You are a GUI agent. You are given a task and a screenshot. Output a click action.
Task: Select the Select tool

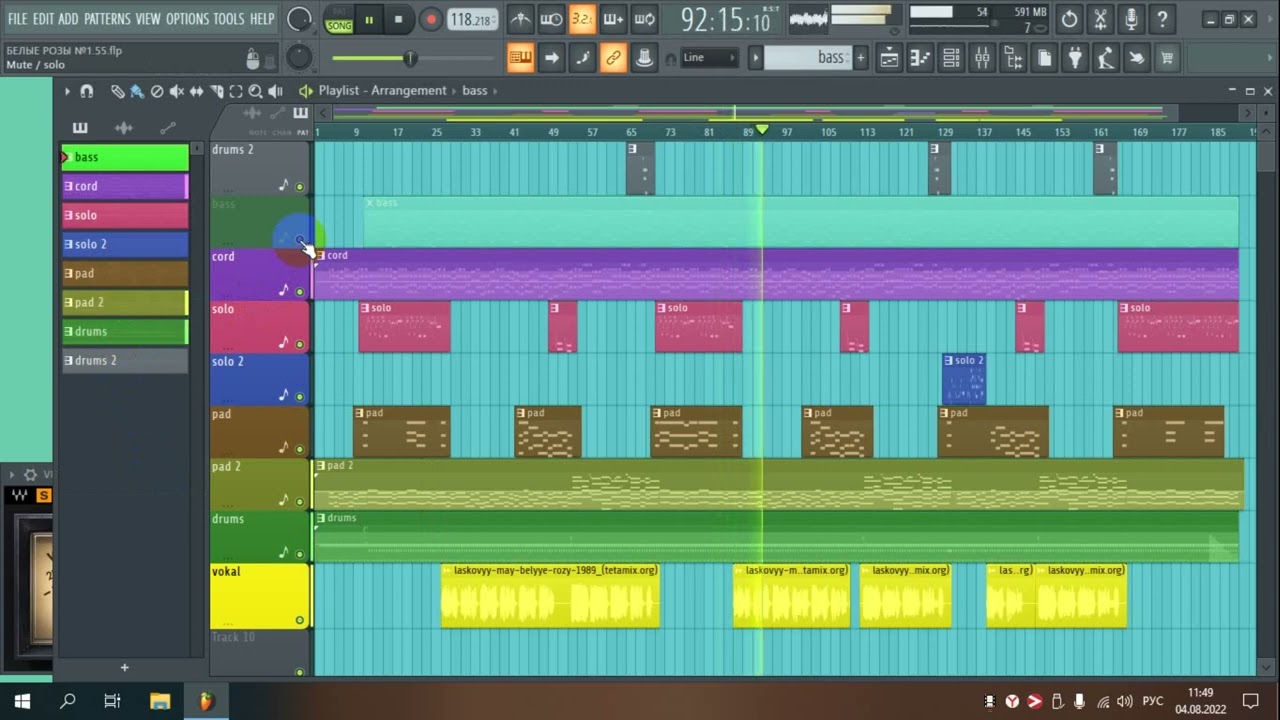236,91
